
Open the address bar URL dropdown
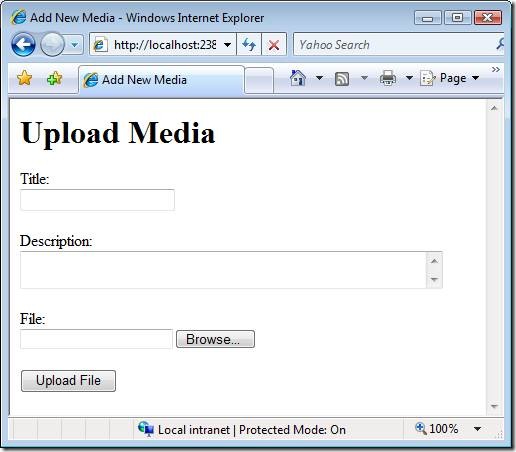click(x=228, y=44)
